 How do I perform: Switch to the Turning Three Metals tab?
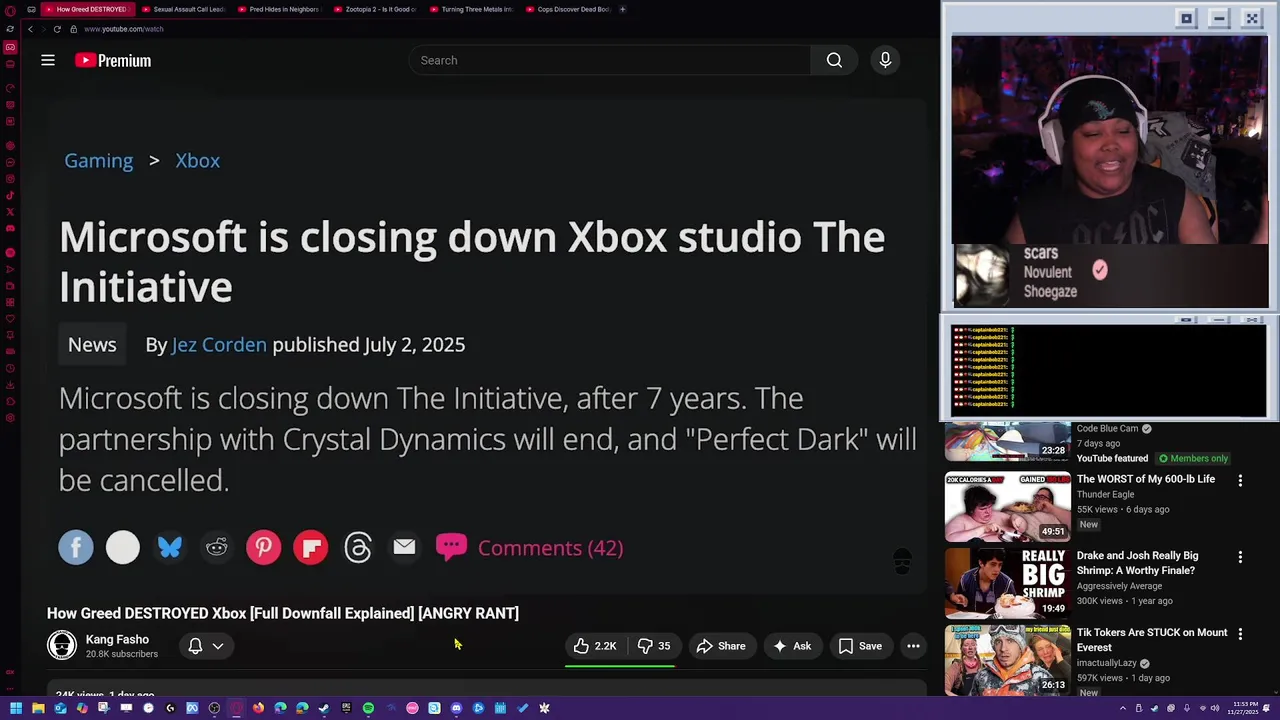[471, 9]
